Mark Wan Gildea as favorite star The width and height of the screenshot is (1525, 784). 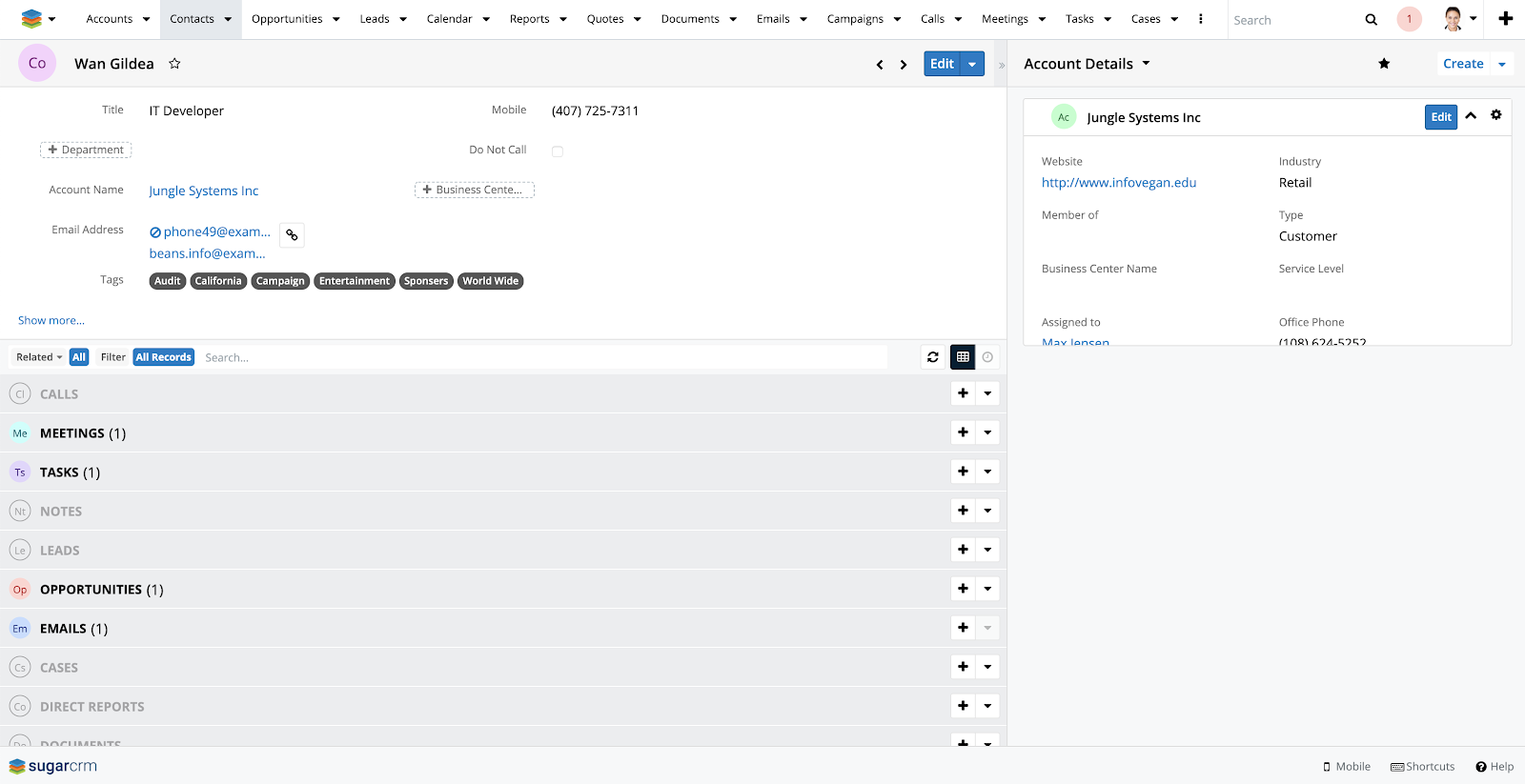[174, 64]
